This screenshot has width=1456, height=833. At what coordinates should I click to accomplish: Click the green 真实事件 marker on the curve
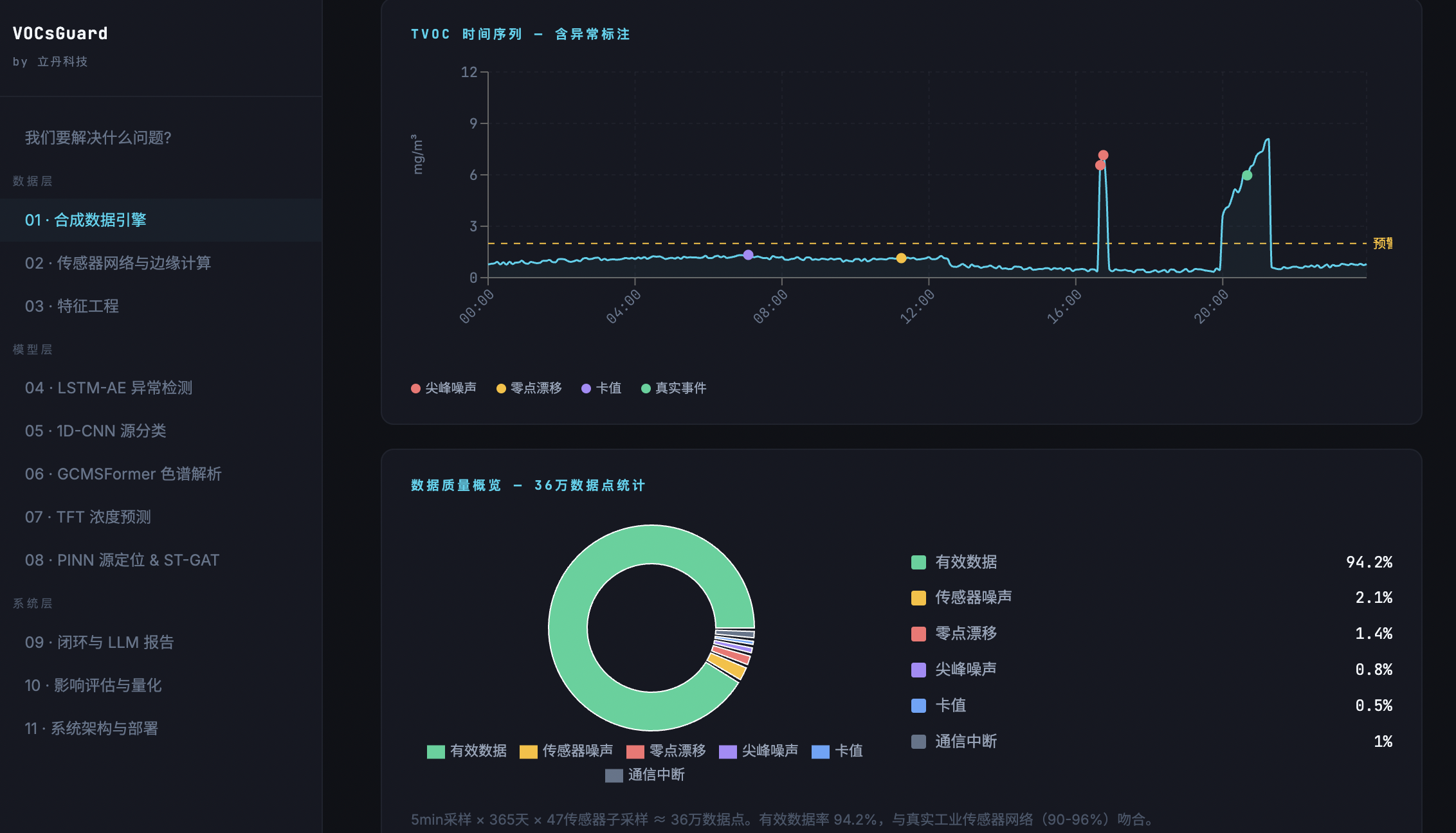pos(1246,175)
